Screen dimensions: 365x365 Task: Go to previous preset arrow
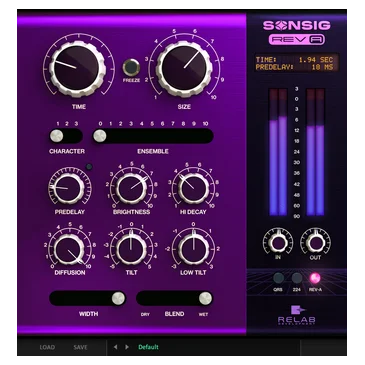point(115,347)
